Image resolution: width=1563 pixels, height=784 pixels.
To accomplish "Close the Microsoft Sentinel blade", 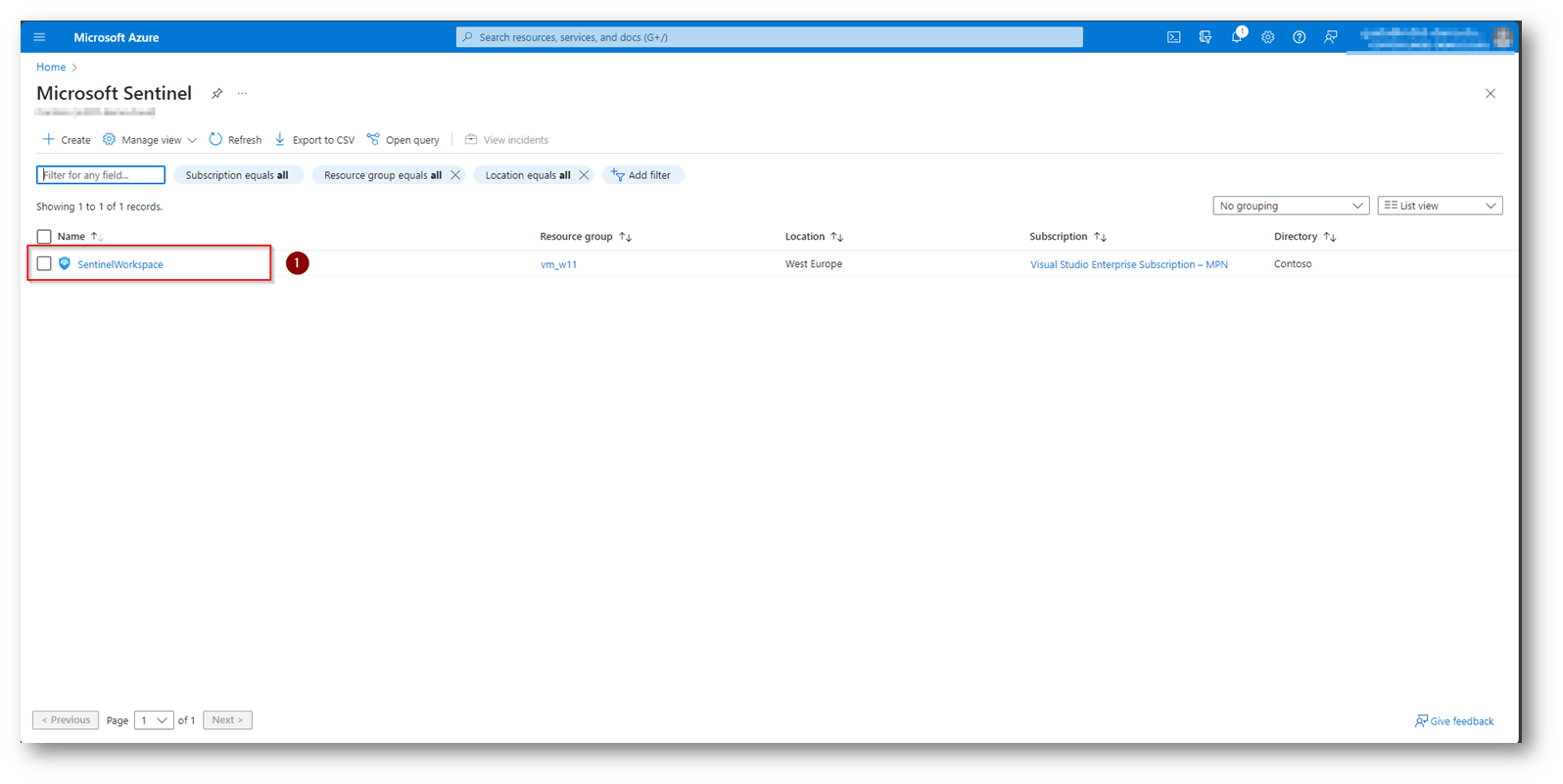I will [1490, 94].
